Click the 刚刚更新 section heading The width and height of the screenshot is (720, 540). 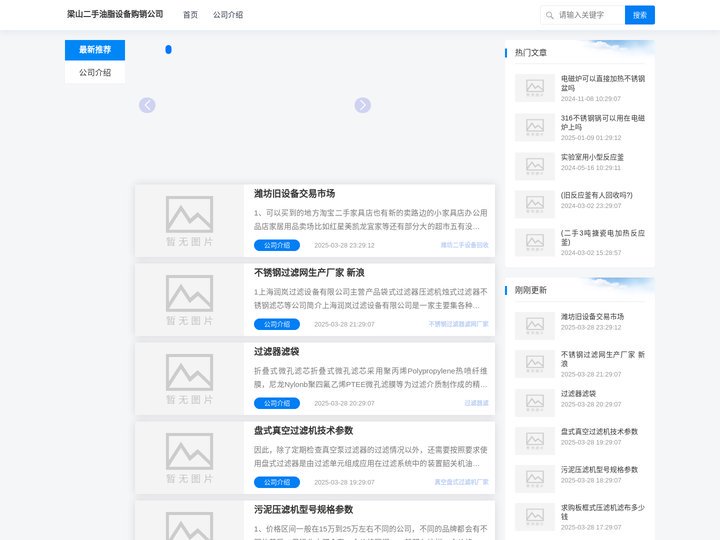tap(530, 290)
